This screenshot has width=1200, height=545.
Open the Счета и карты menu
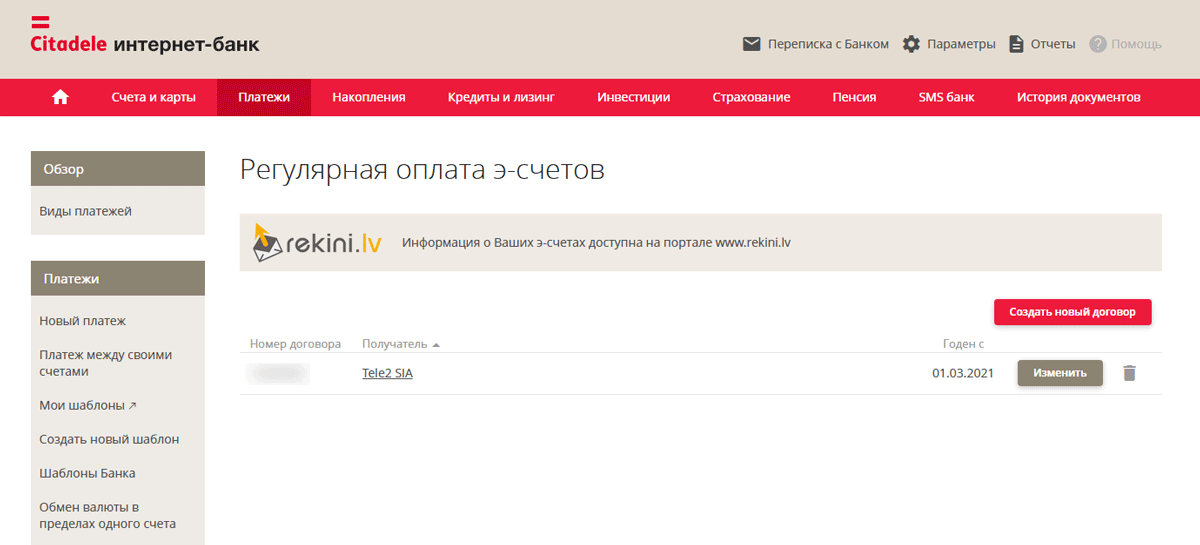pyautogui.click(x=153, y=97)
